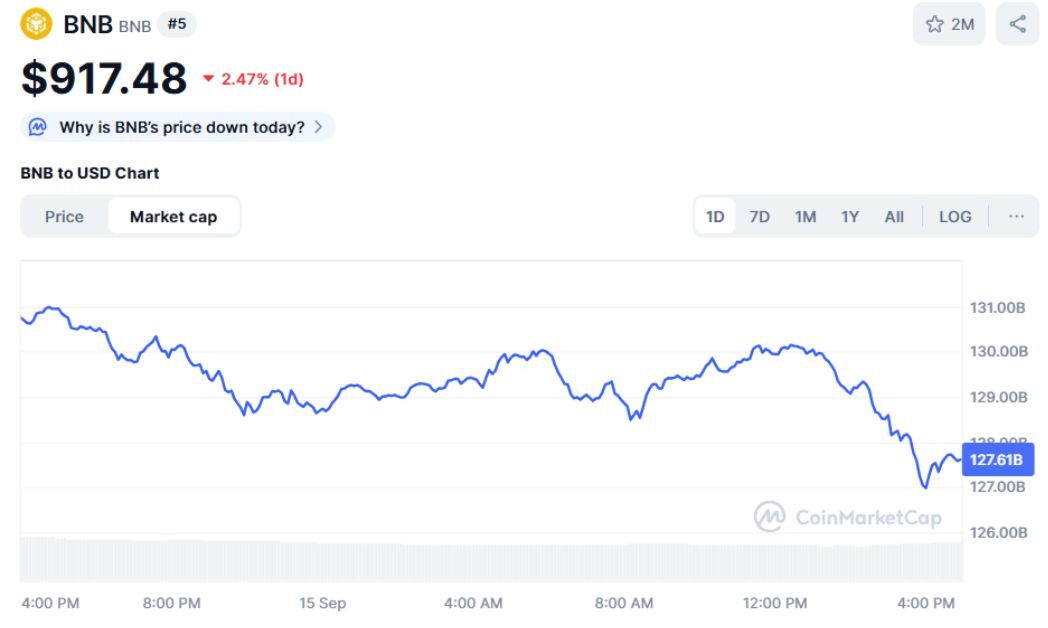Click the BNB coin logo icon

[36, 24]
